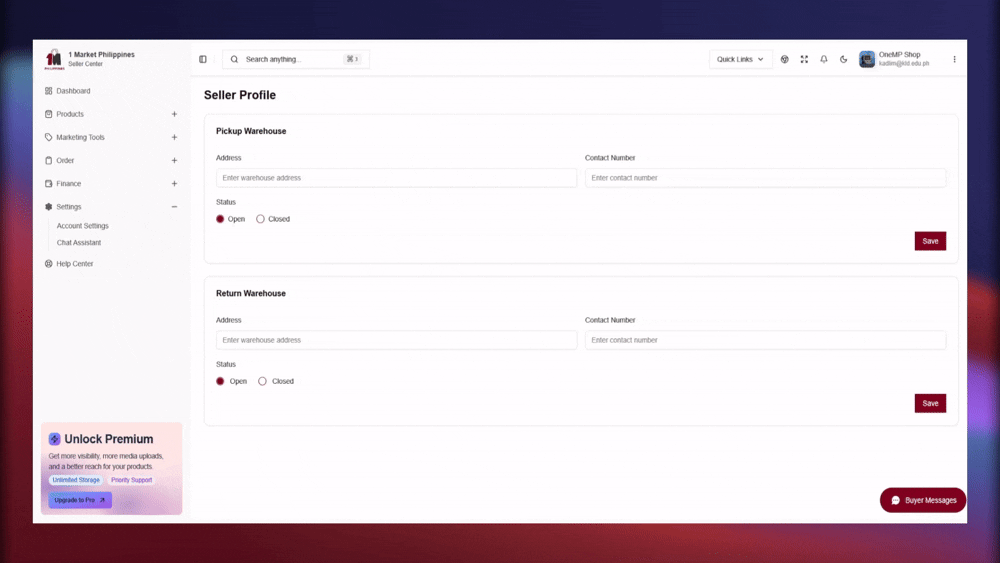Screen dimensions: 1000x563
Task: Open the three-dot options menu
Action: pyautogui.click(x=954, y=59)
